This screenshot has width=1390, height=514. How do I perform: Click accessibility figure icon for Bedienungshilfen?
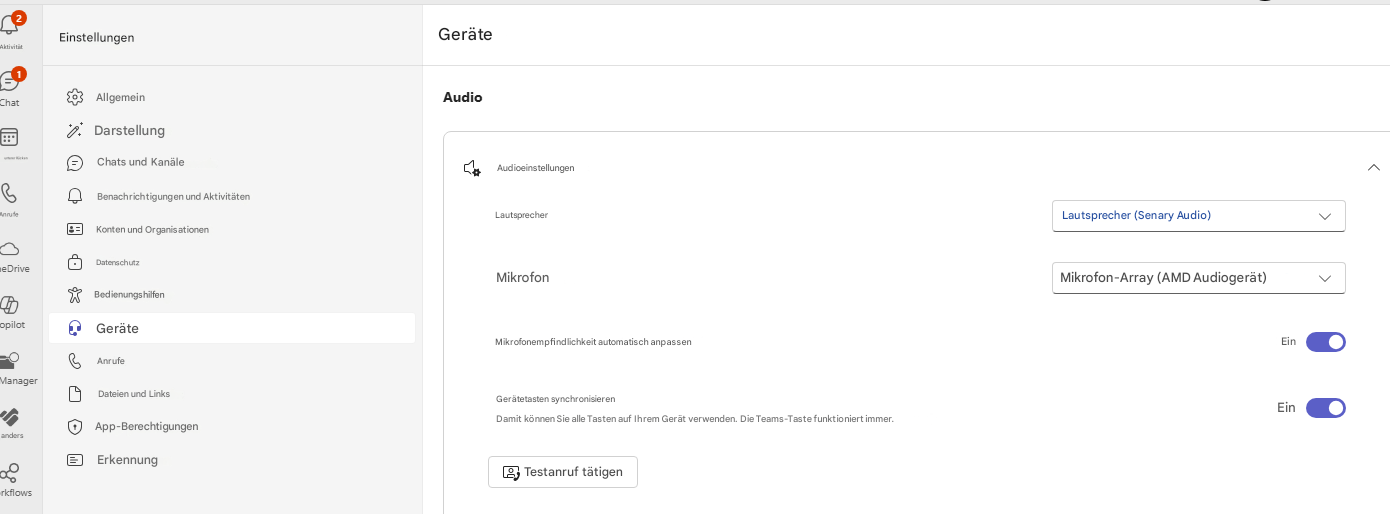[75, 295]
